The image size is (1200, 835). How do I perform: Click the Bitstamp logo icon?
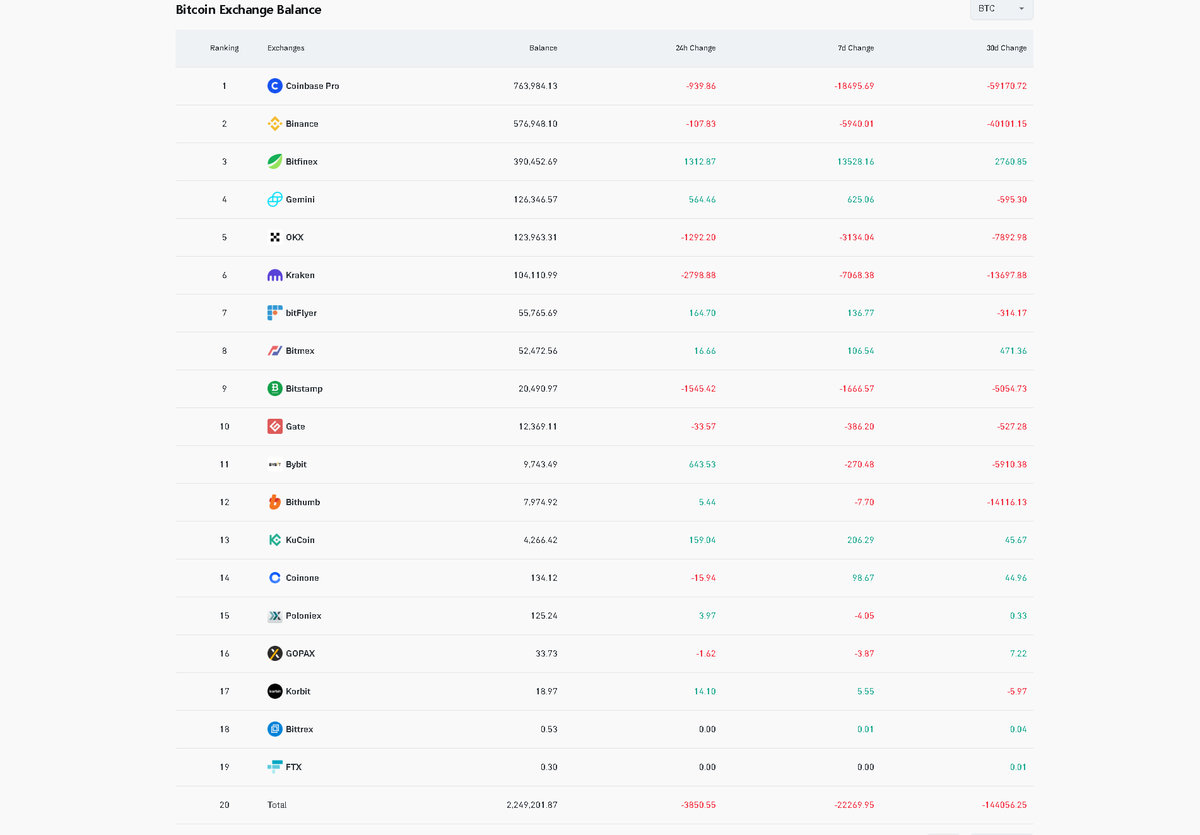pos(275,389)
